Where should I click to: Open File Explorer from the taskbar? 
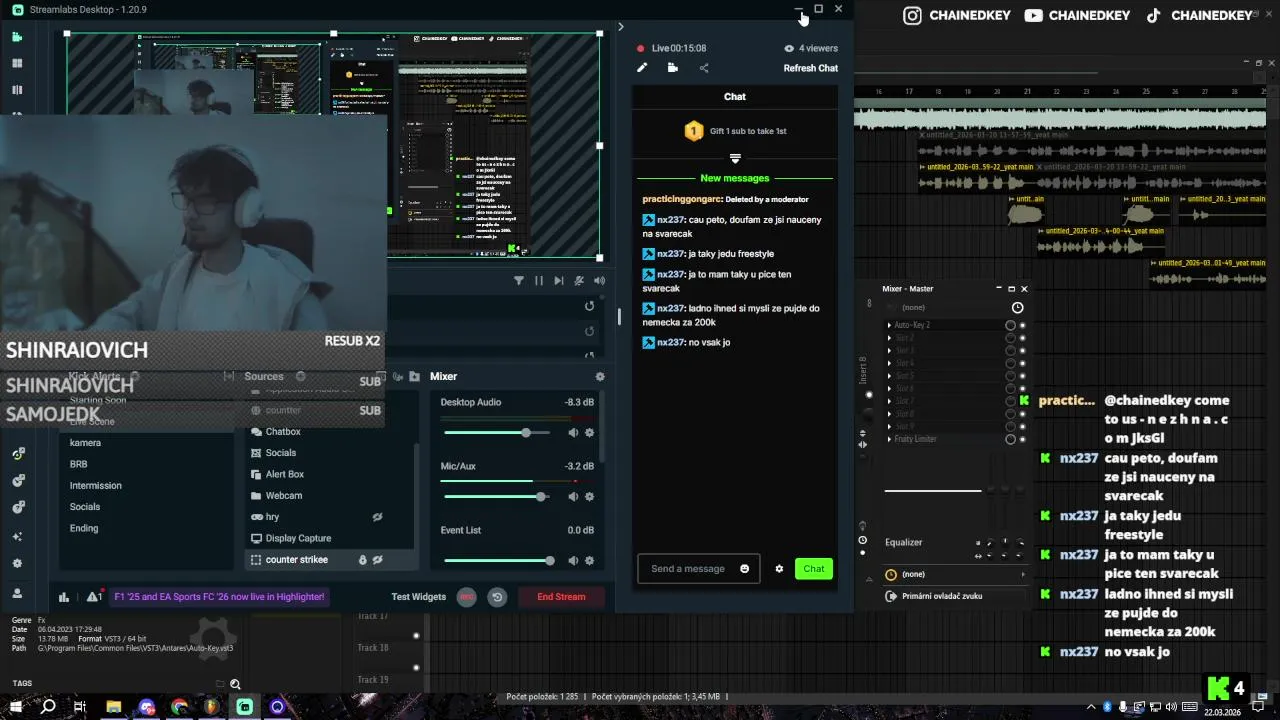113,707
